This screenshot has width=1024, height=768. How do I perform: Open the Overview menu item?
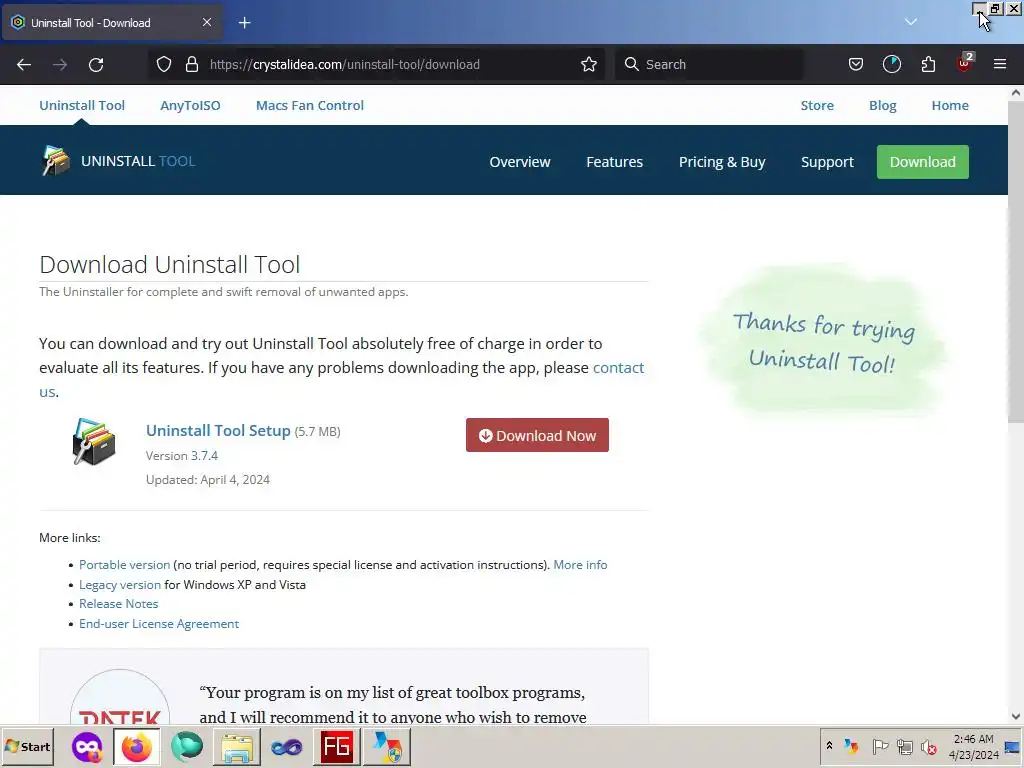tap(520, 161)
